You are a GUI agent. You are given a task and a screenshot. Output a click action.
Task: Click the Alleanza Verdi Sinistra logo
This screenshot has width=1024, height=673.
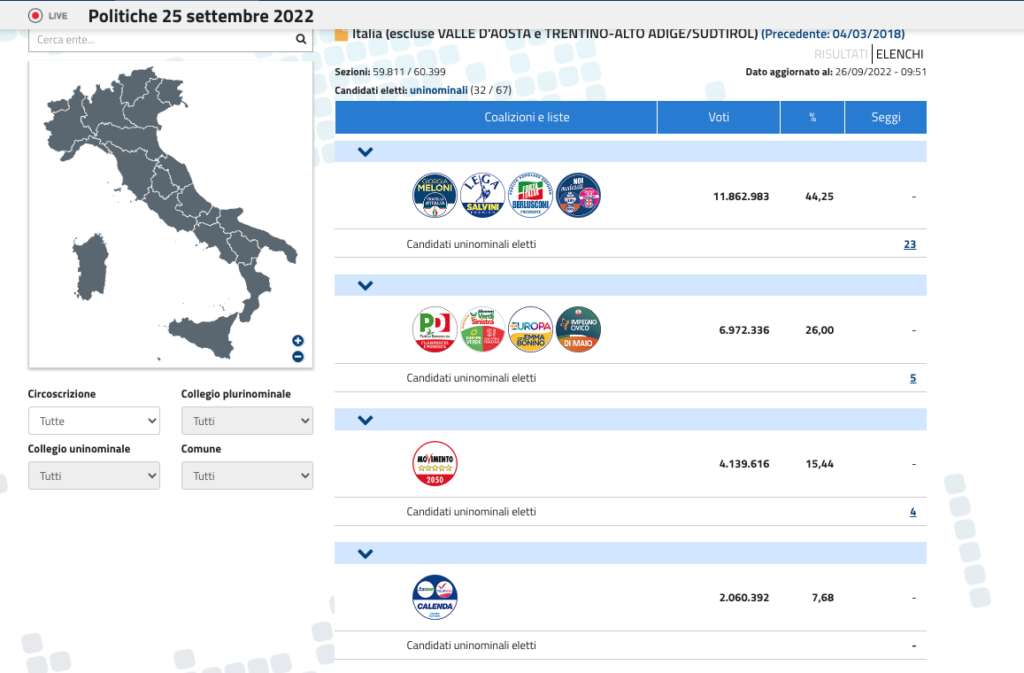tap(483, 329)
